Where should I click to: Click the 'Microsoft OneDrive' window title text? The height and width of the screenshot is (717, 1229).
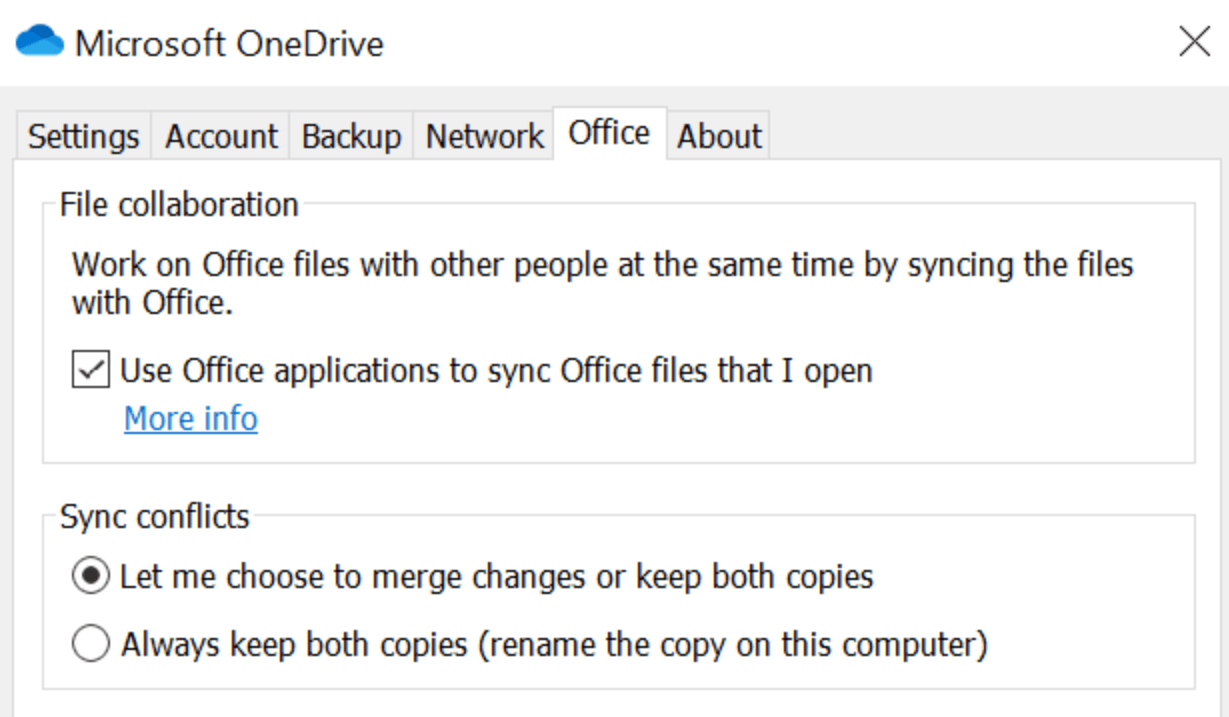[x=229, y=43]
